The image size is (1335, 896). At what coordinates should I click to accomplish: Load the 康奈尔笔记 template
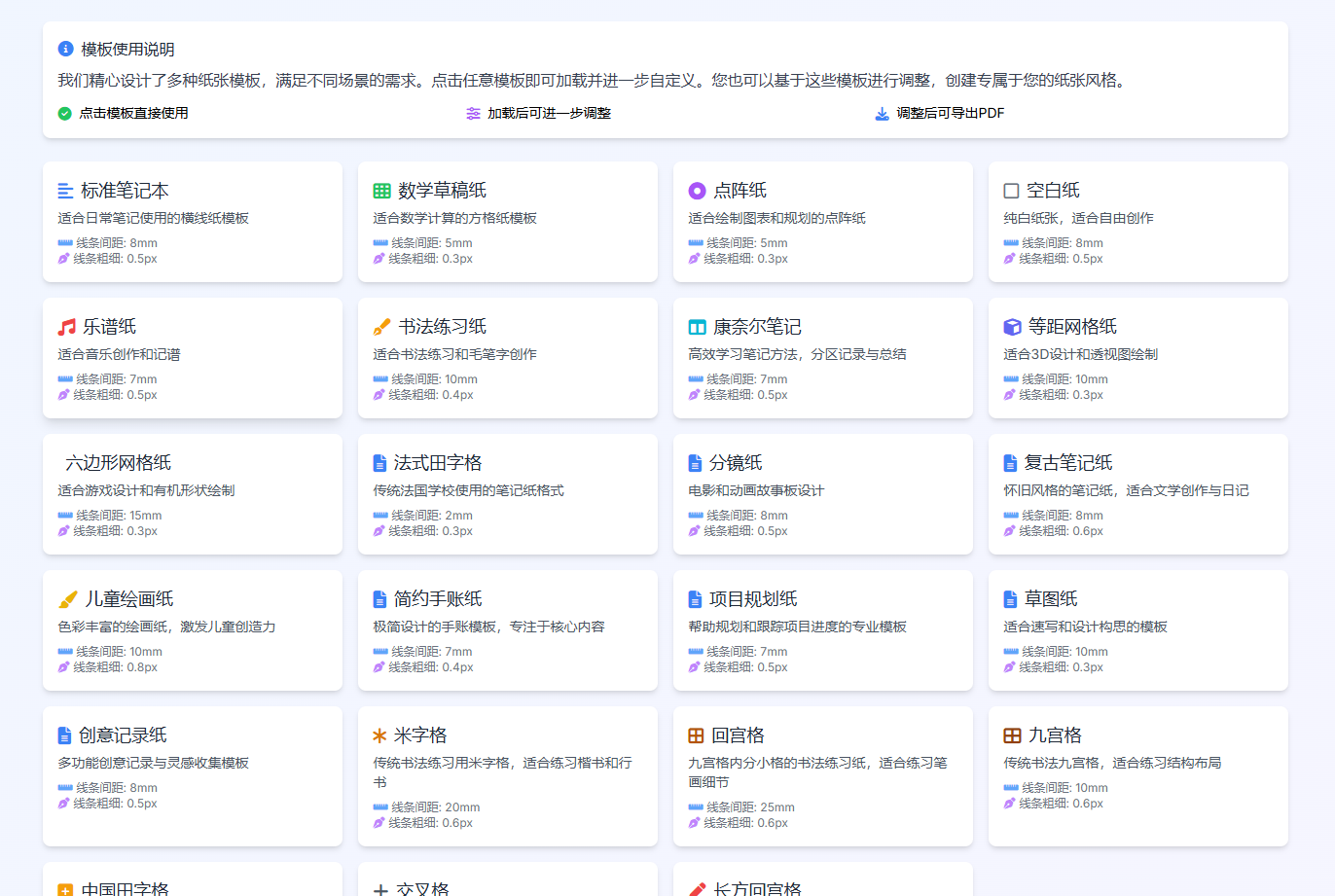pos(822,358)
